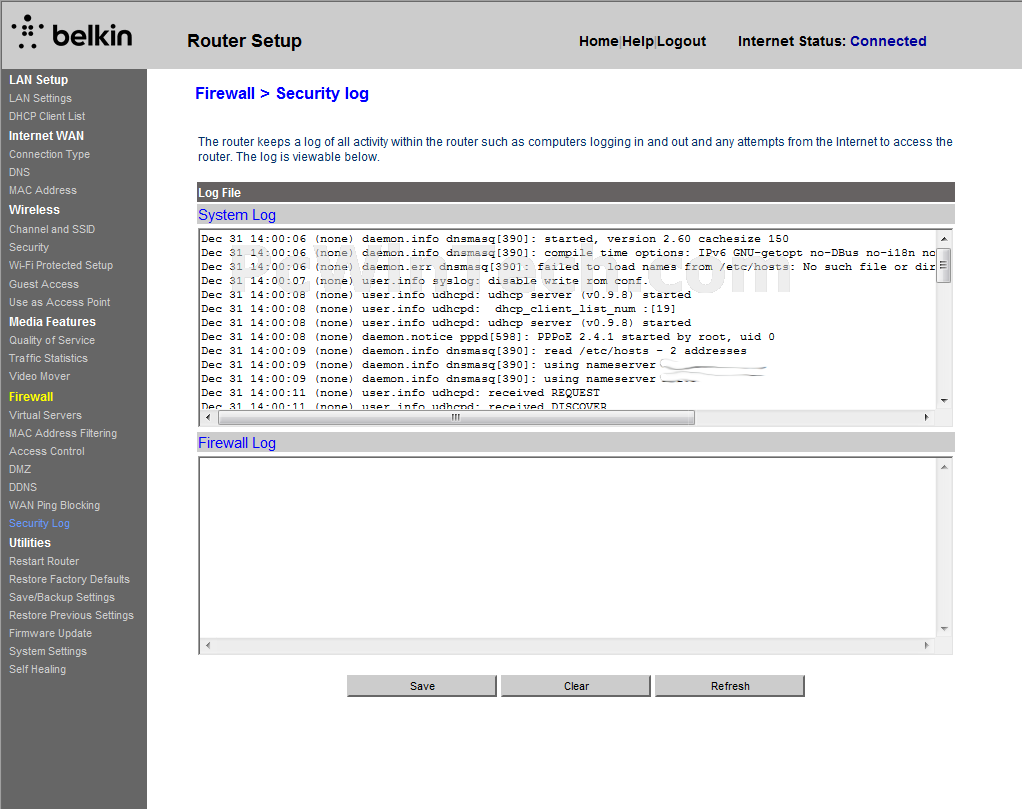The width and height of the screenshot is (1022, 809).
Task: Click the Media Features heading
Action: pos(52,322)
